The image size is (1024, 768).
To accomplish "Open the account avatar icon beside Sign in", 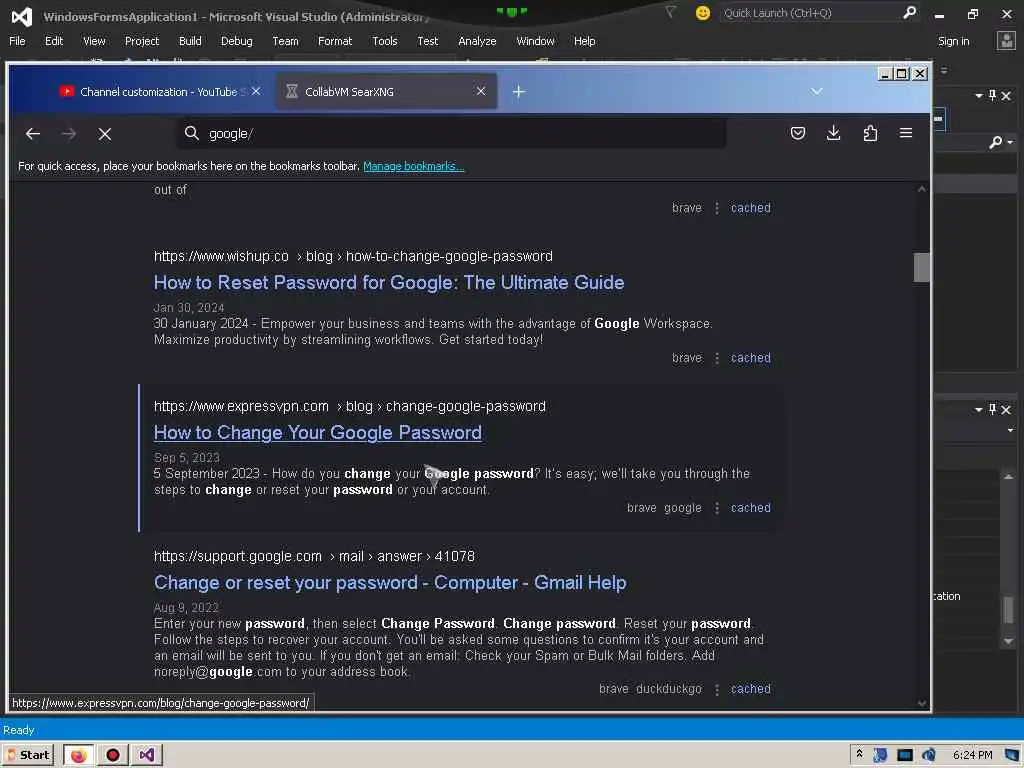I will tap(1006, 41).
